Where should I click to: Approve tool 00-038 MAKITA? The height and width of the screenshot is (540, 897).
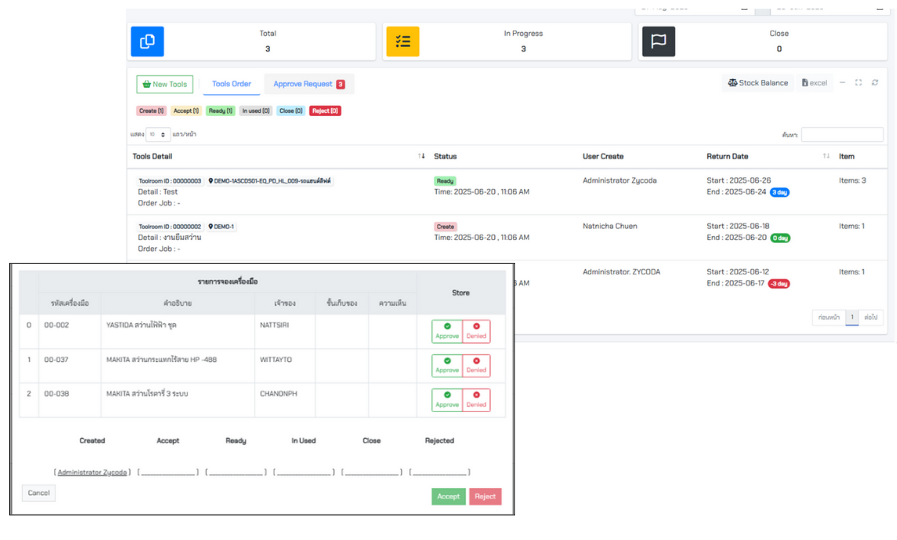tap(446, 400)
